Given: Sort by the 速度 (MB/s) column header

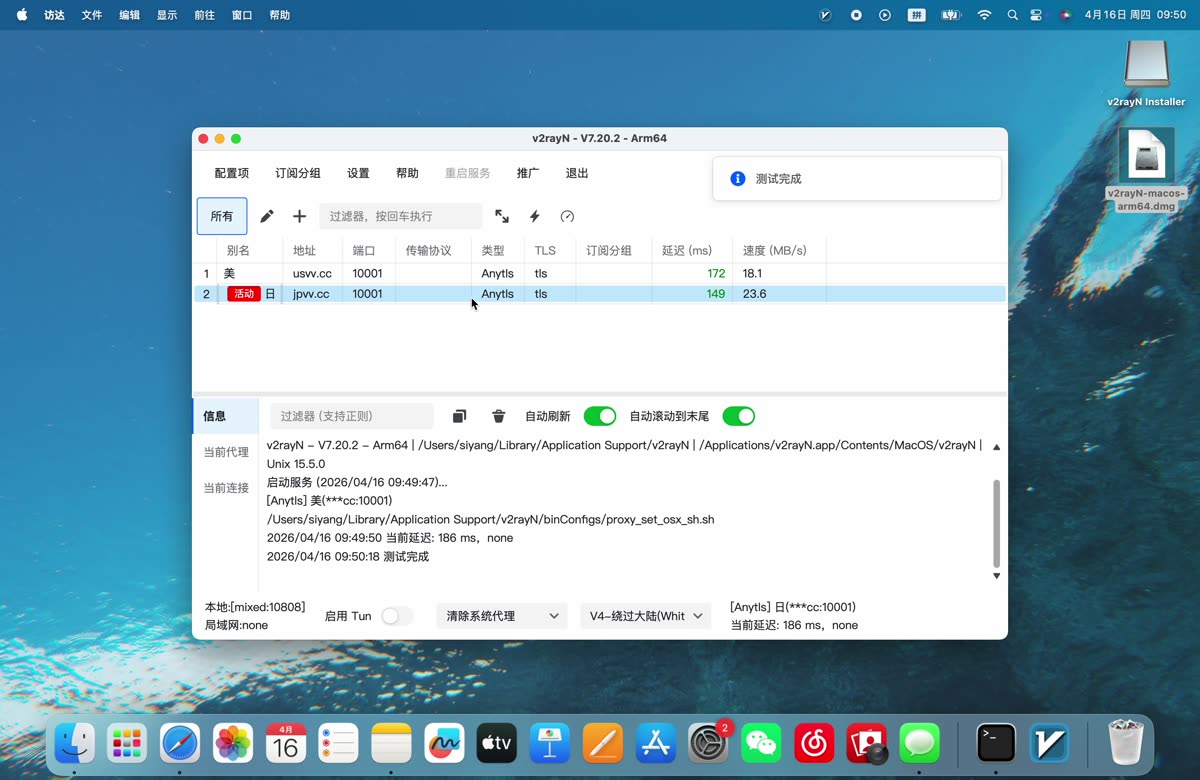Looking at the screenshot, I should (x=779, y=250).
